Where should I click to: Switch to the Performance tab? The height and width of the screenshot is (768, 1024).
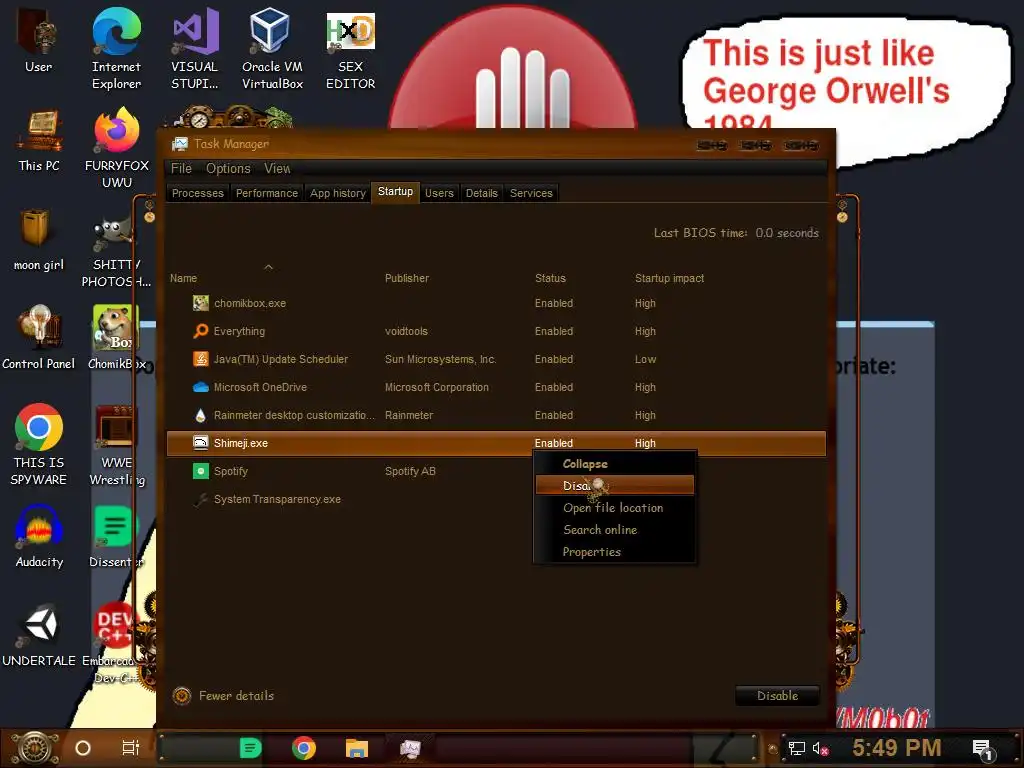coord(266,193)
